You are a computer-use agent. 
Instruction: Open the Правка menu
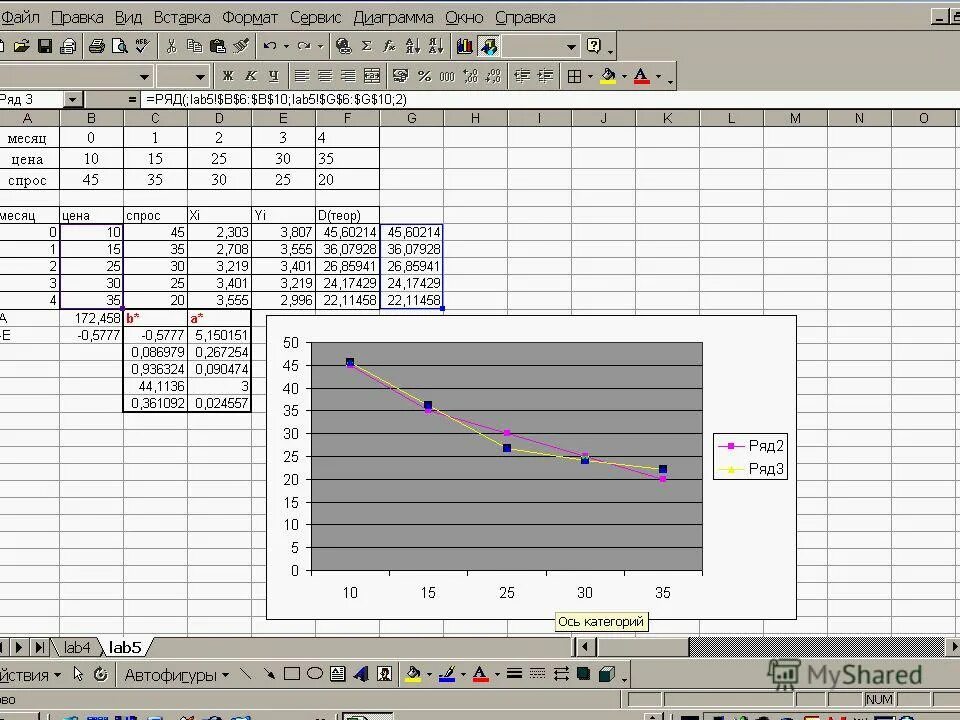coord(77,17)
